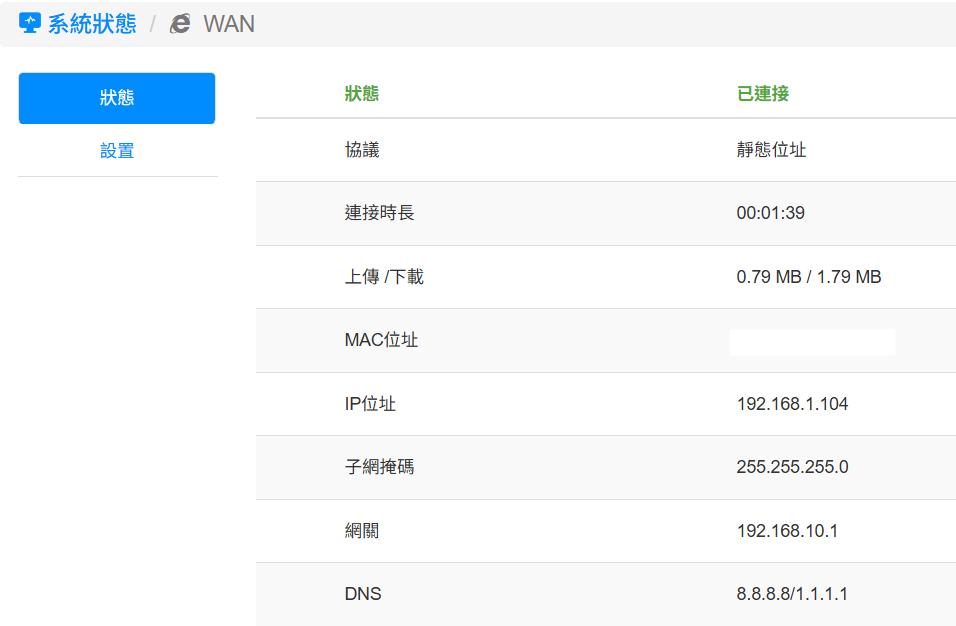Select the IP address 192.168.1.104
This screenshot has width=956, height=626.
pos(792,404)
